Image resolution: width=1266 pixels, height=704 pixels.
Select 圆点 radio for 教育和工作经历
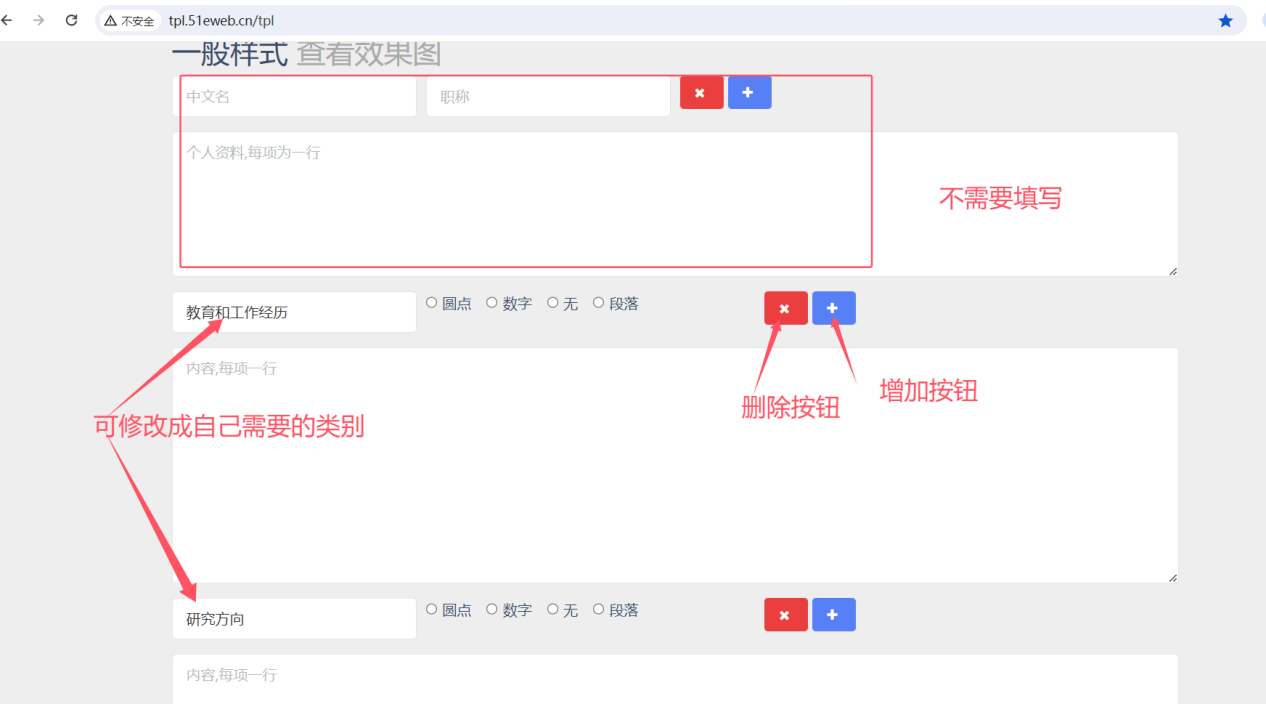[432, 303]
